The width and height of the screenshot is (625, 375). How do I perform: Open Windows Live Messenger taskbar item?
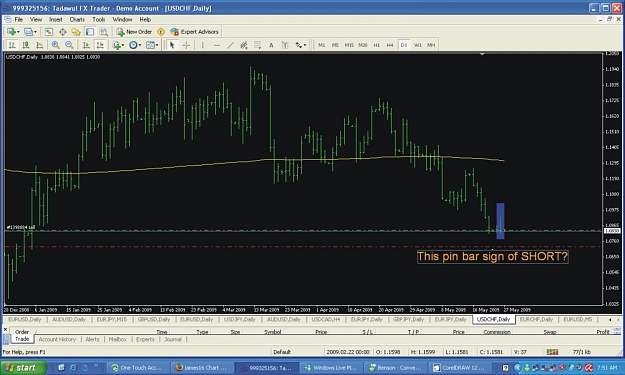click(x=330, y=368)
